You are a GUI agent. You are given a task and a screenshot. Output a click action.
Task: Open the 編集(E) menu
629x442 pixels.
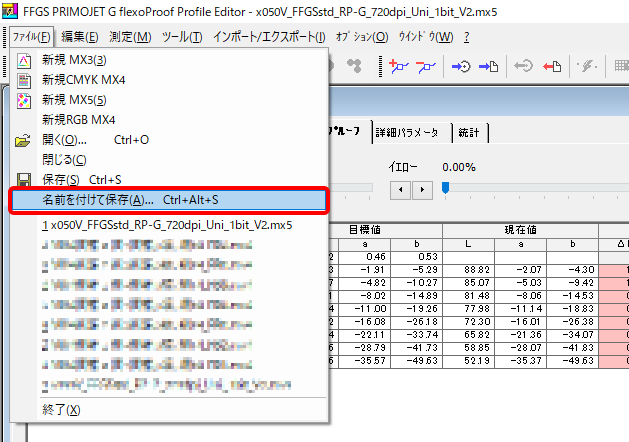(79, 37)
